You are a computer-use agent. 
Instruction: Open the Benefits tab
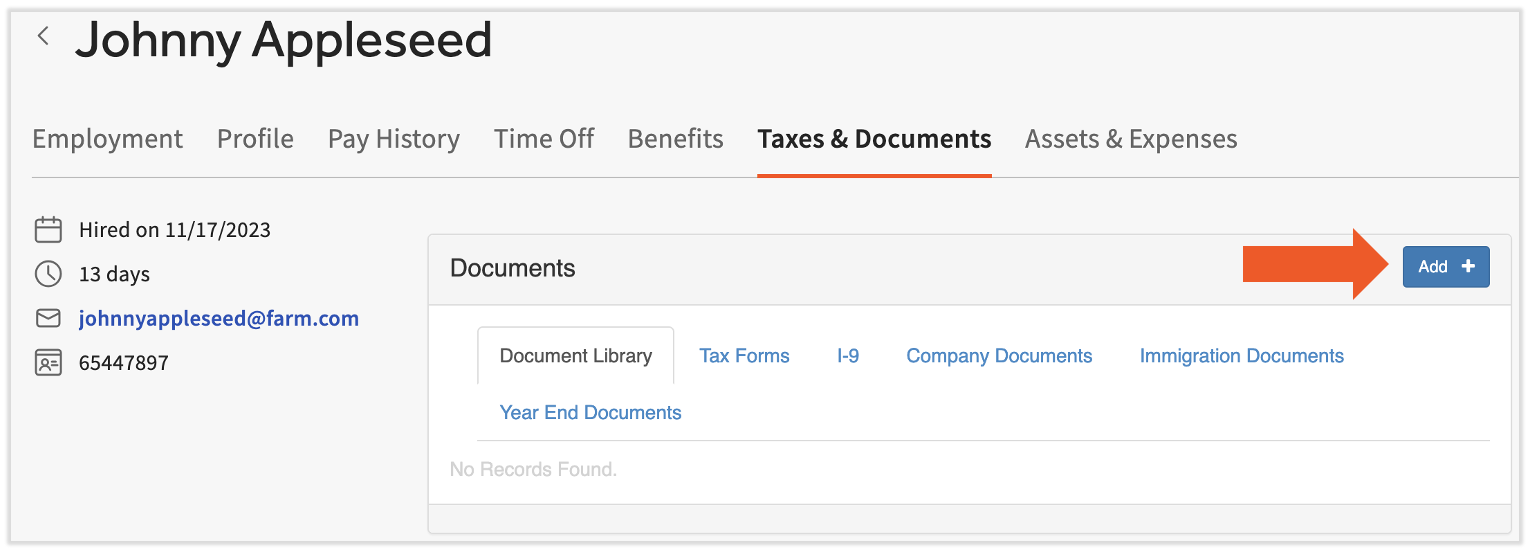click(675, 139)
